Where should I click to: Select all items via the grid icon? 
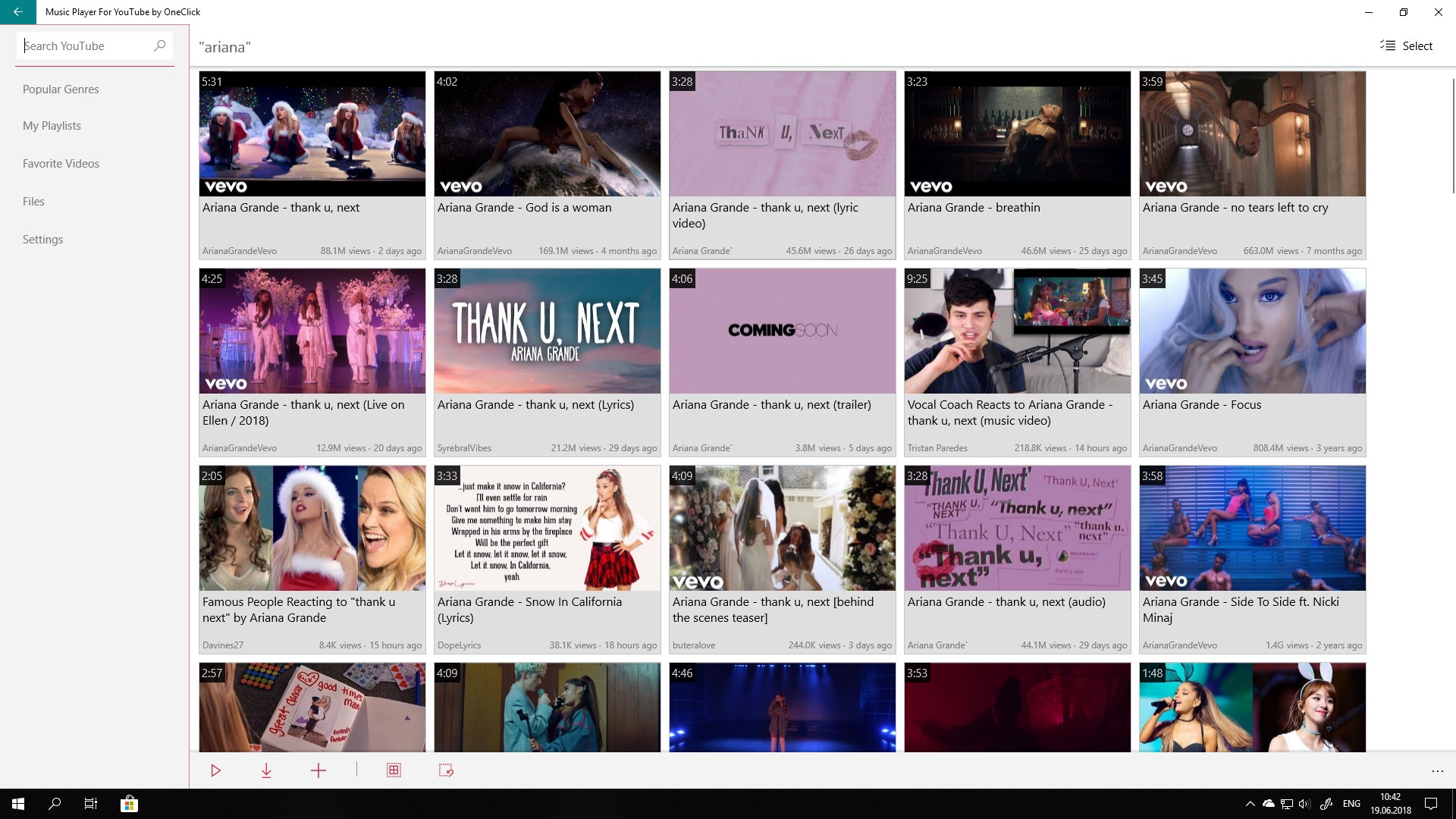pos(394,770)
